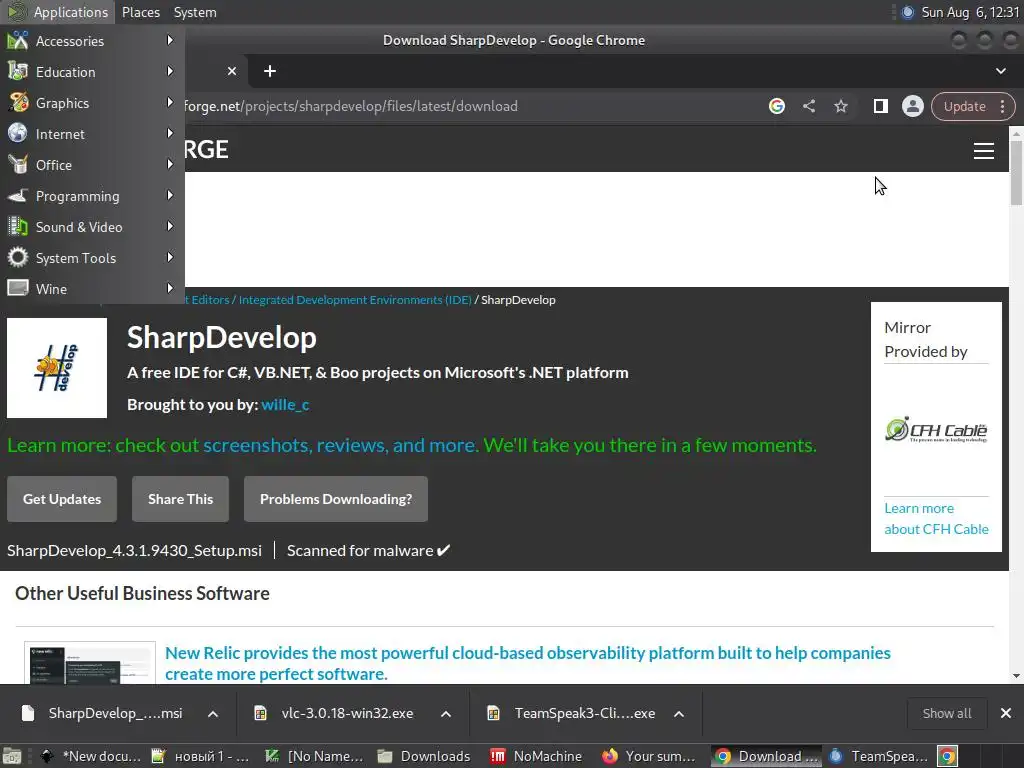Follow the Integrated Development Environments (IDE) breadcrumb

[x=355, y=300]
